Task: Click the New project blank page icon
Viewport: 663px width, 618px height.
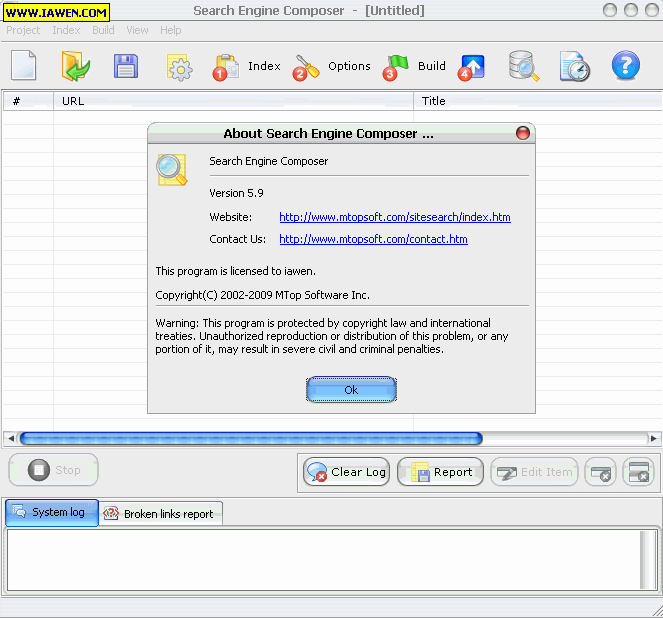Action: pos(24,66)
